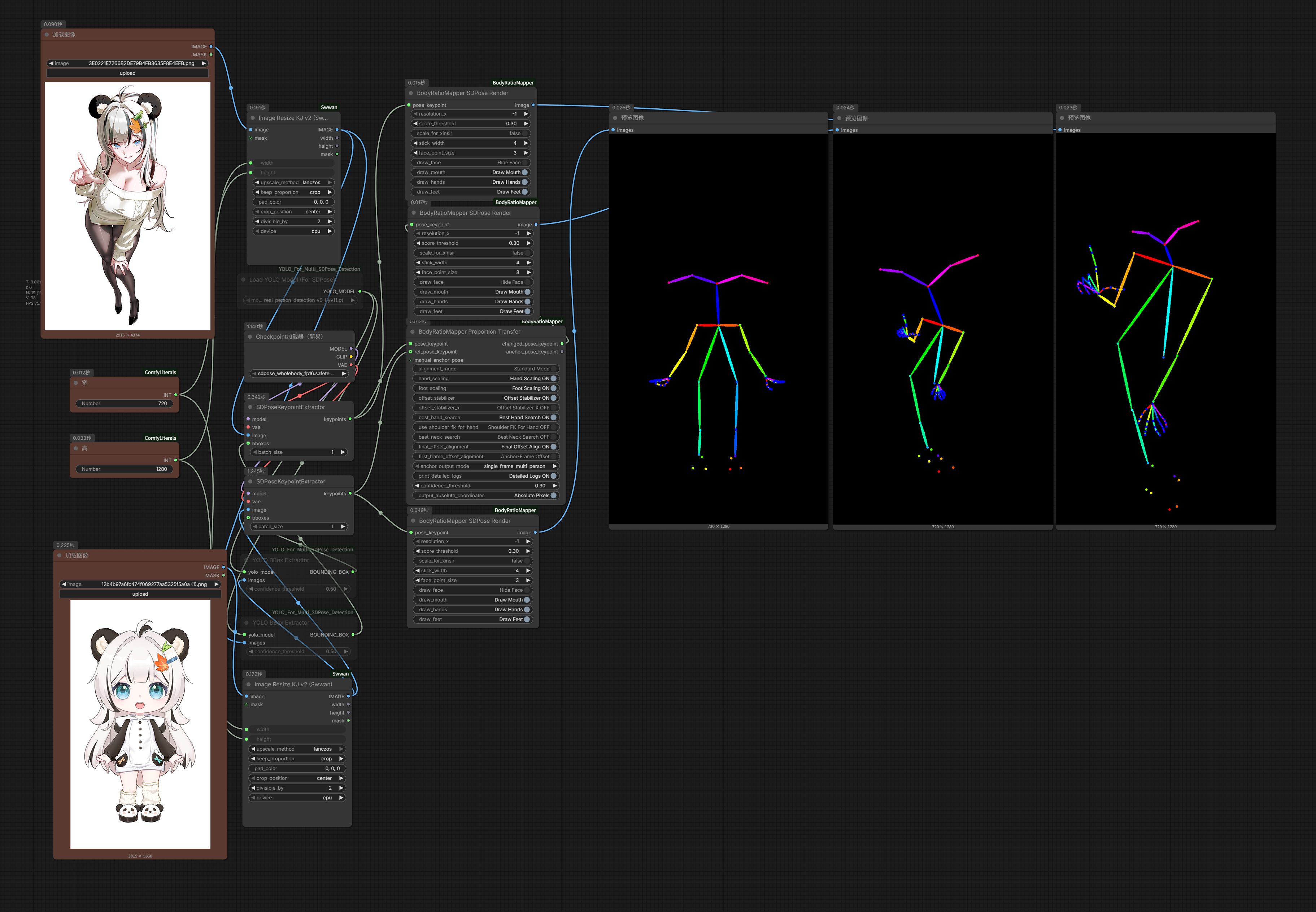
Task: Click the INT output port of the 高 node
Action: coord(175,460)
